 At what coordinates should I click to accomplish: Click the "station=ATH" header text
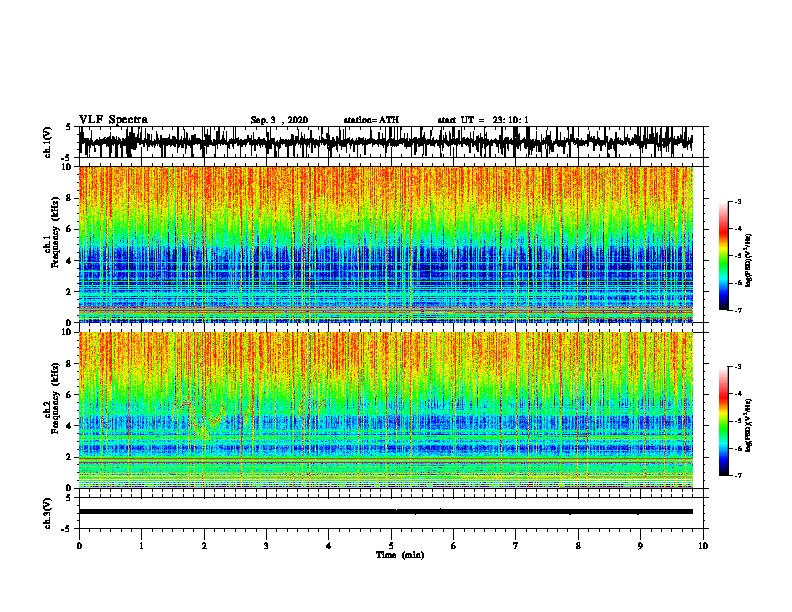(x=371, y=120)
